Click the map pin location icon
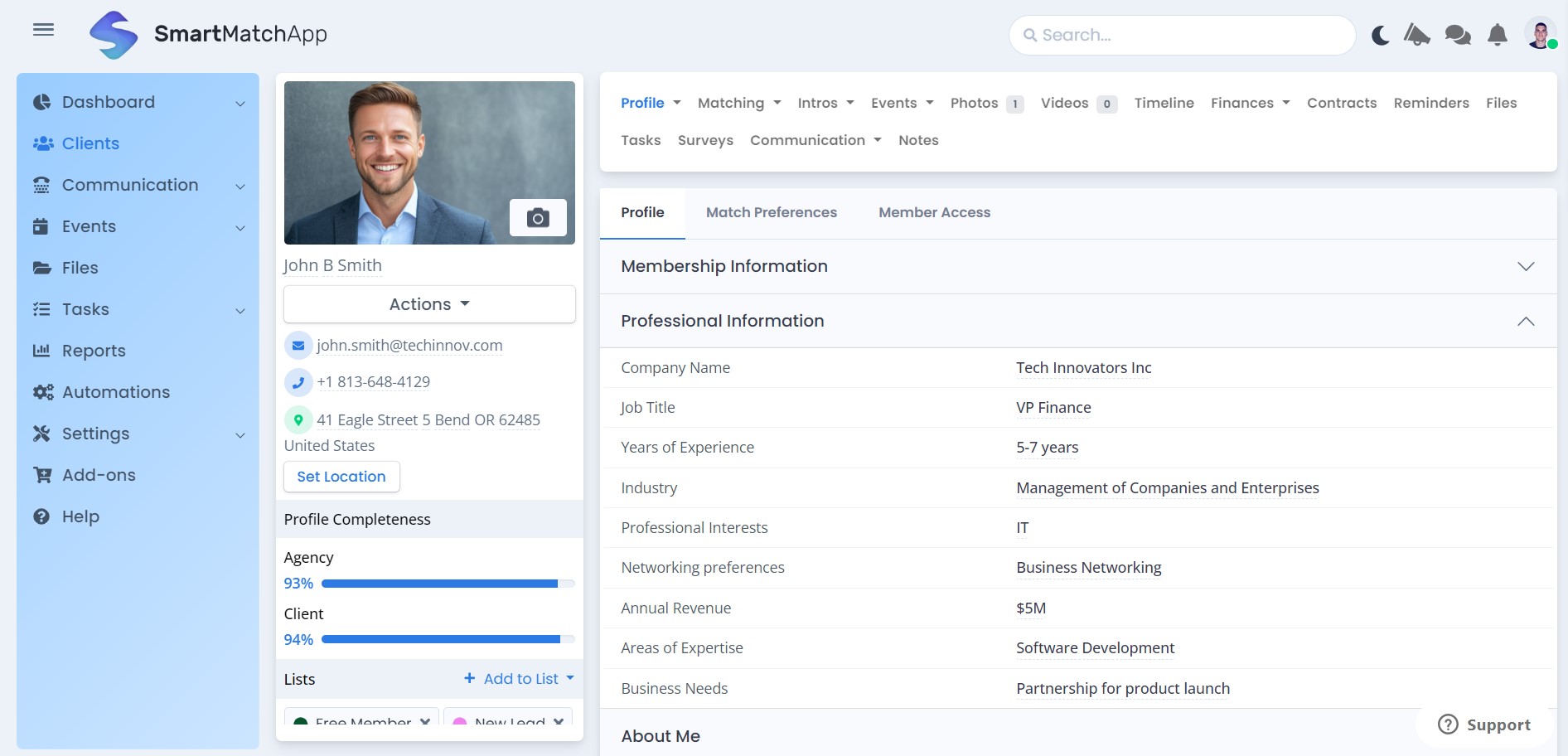This screenshot has height=756, width=1568. [x=298, y=420]
